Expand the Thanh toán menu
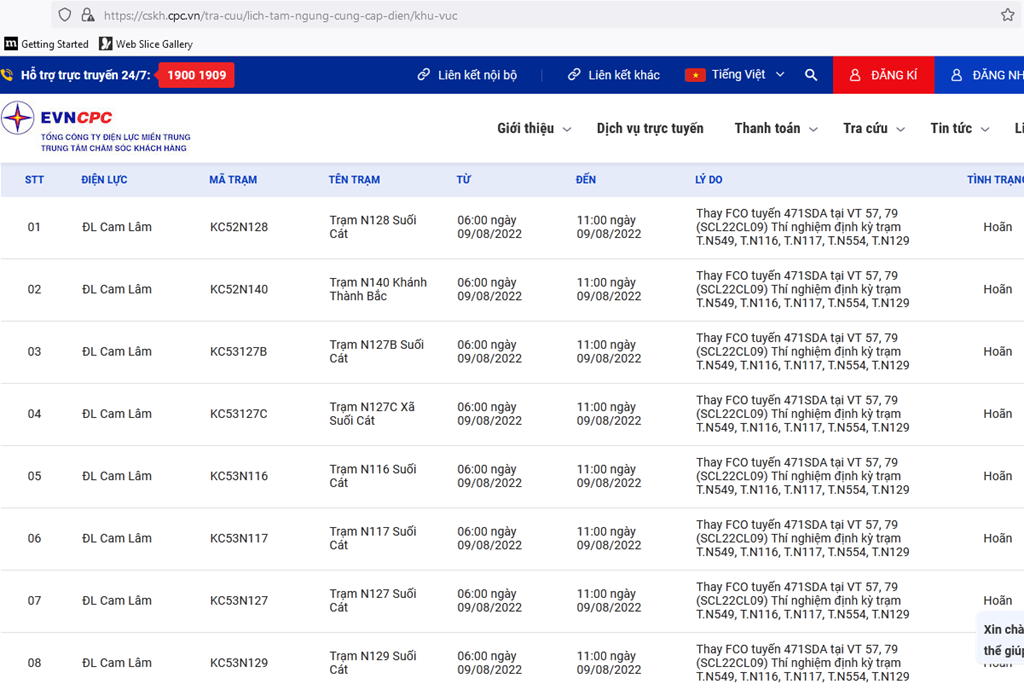The image size is (1024, 690). pos(775,128)
